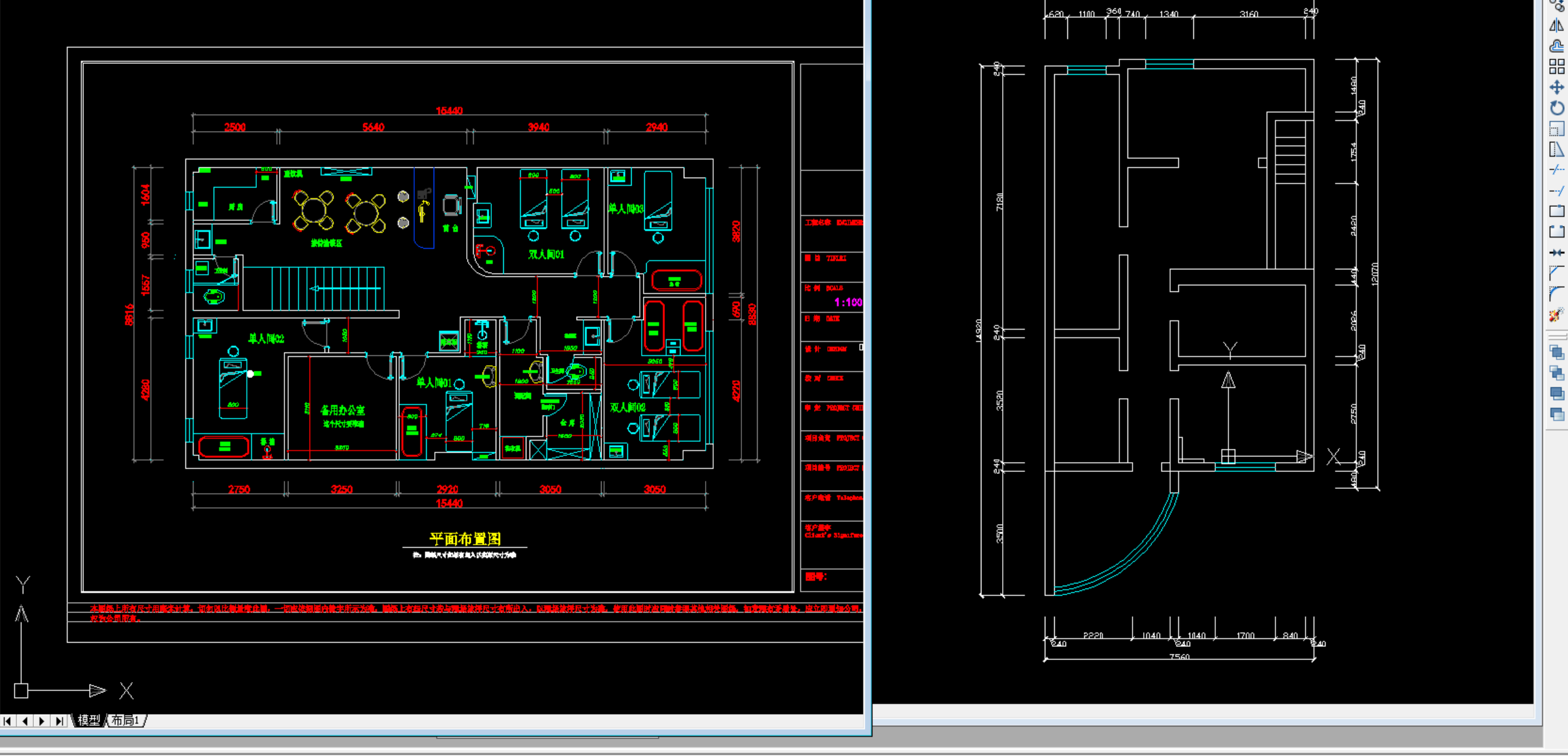The height and width of the screenshot is (756, 1568).
Task: Select the Rotate tool circular arrow
Action: click(1556, 108)
